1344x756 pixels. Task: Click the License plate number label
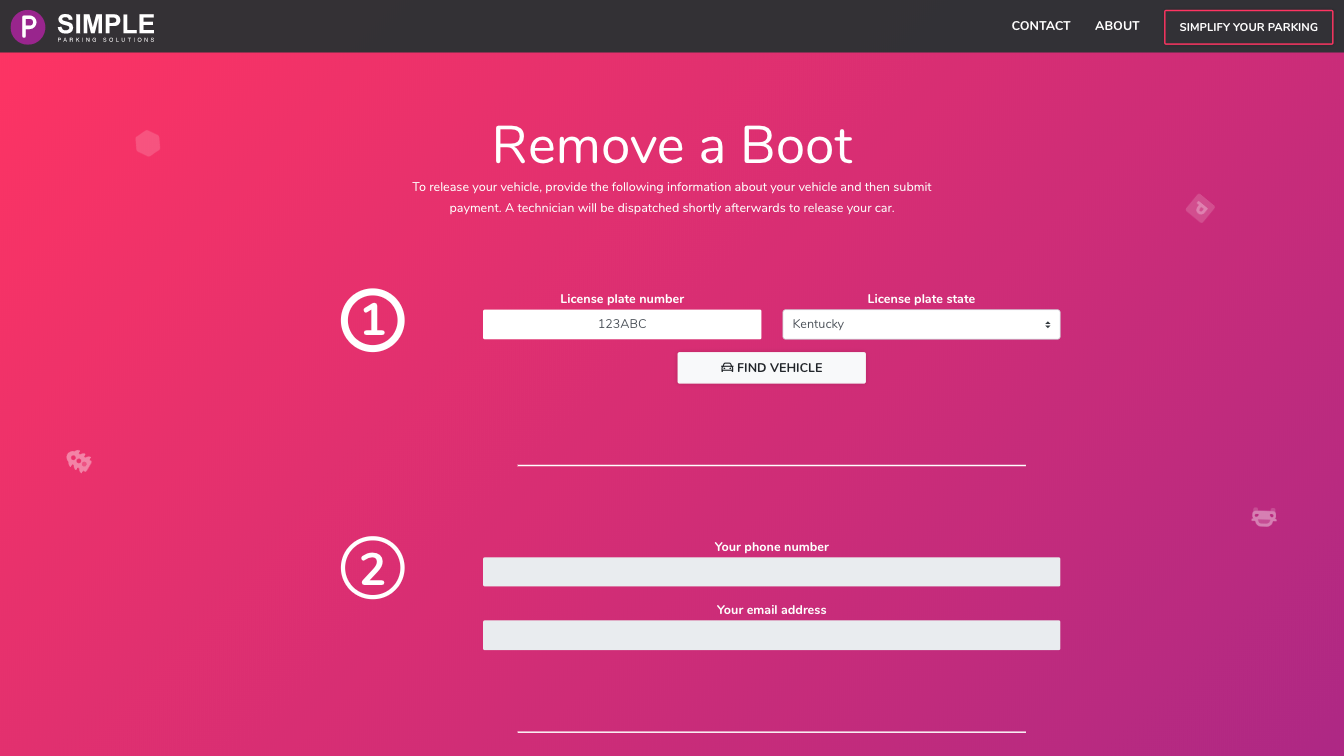(x=622, y=299)
